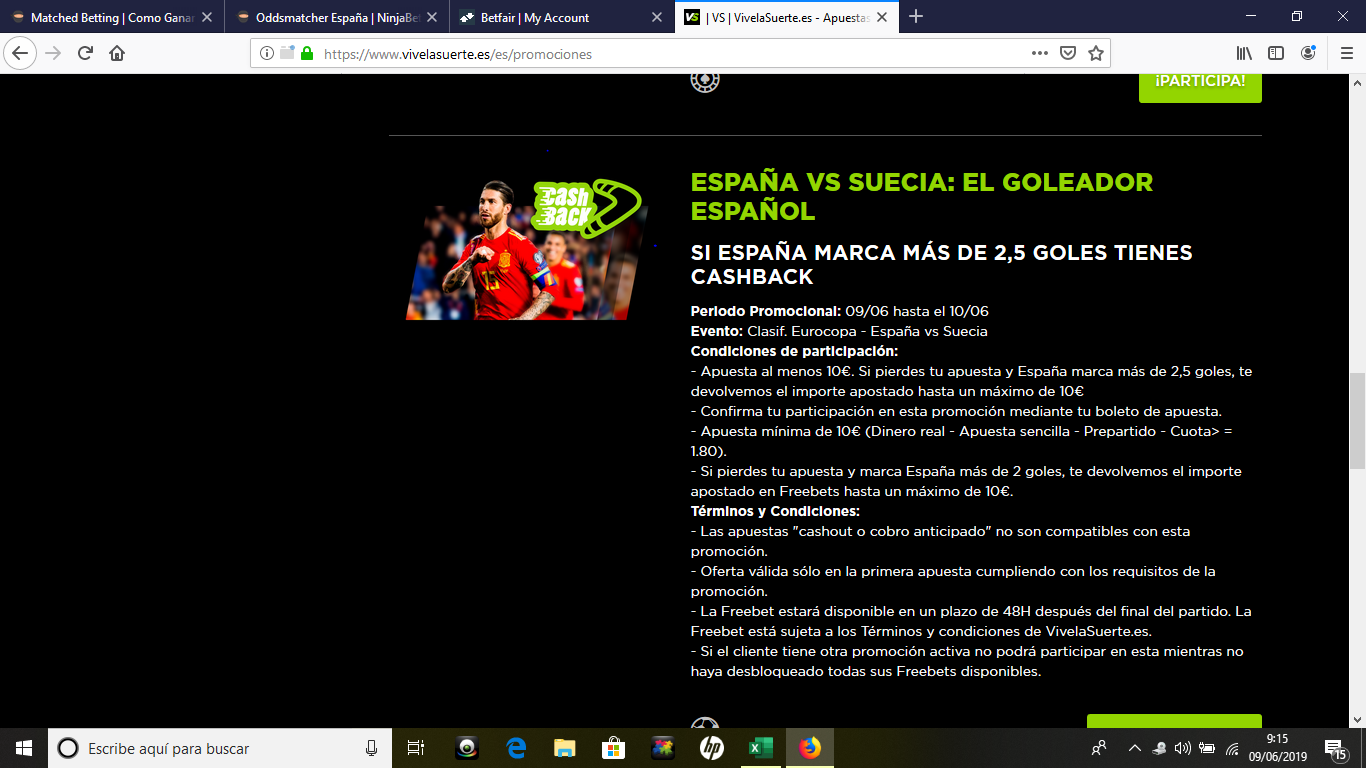Click the 'Términos y Condiciones:' heading
This screenshot has height=768, width=1366.
pos(775,511)
